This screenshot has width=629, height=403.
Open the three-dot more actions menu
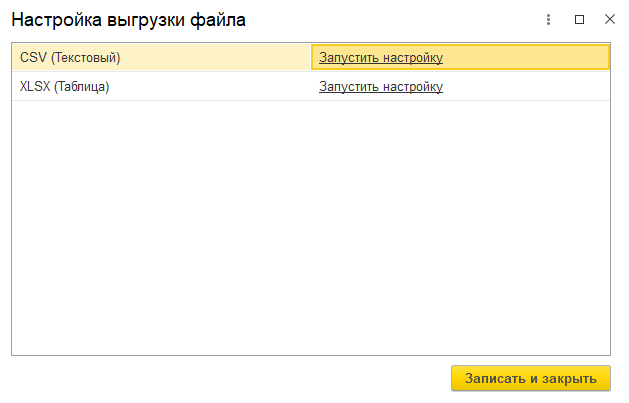point(548,19)
